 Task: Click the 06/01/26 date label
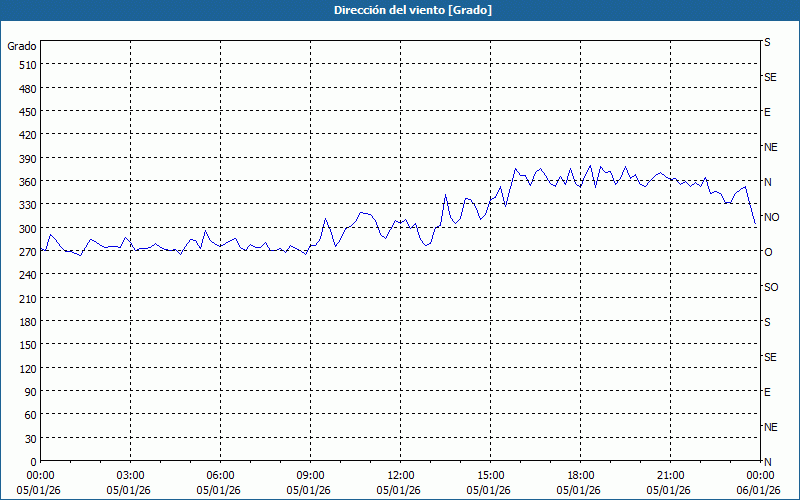[759, 490]
